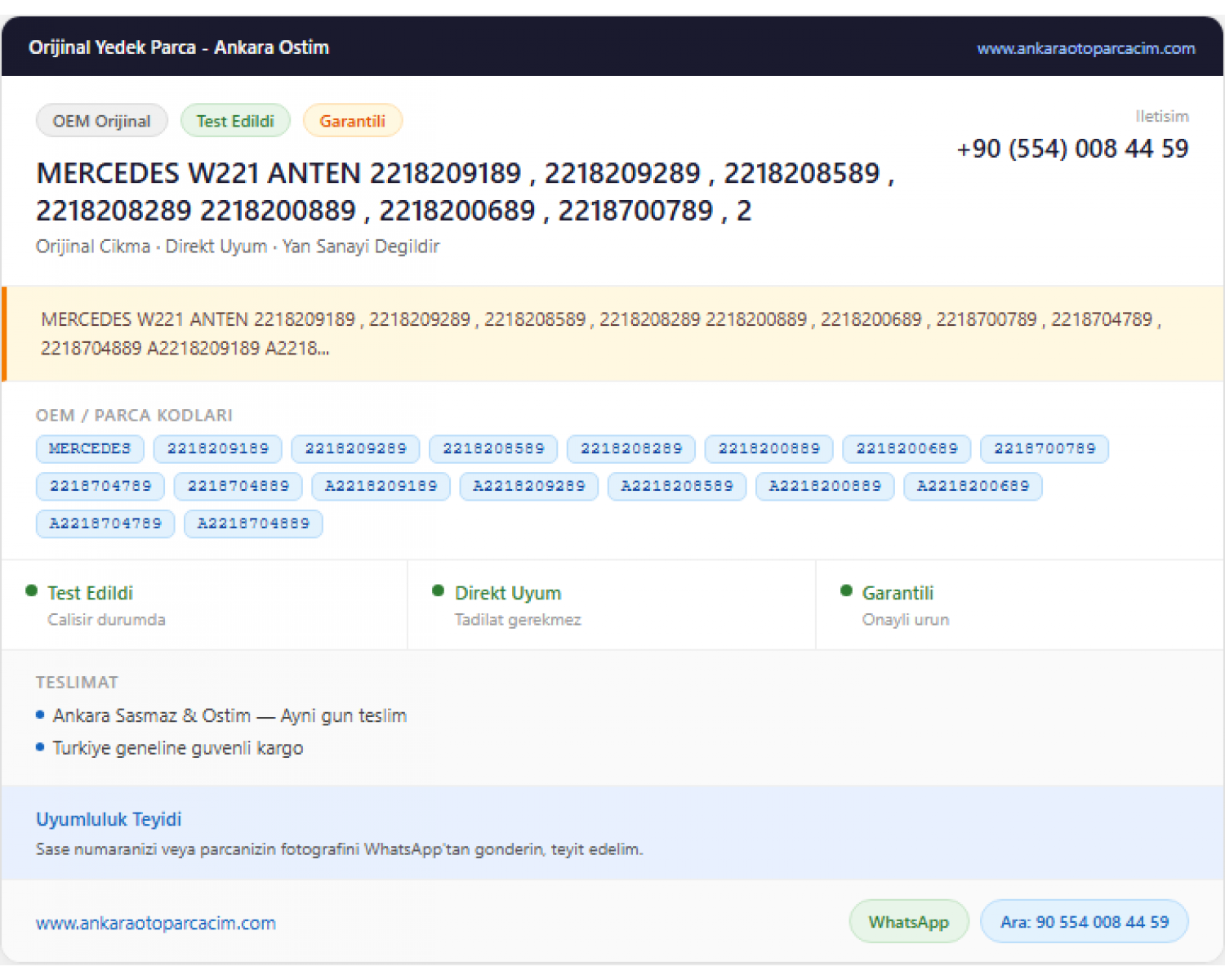Image resolution: width=1225 pixels, height=980 pixels.
Task: Select part code chip A2218200689
Action: [973, 486]
